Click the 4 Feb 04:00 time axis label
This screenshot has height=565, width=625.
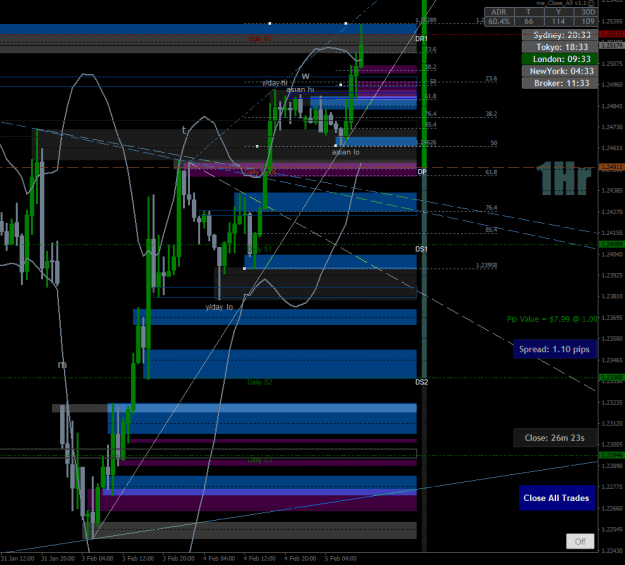(x=219, y=558)
